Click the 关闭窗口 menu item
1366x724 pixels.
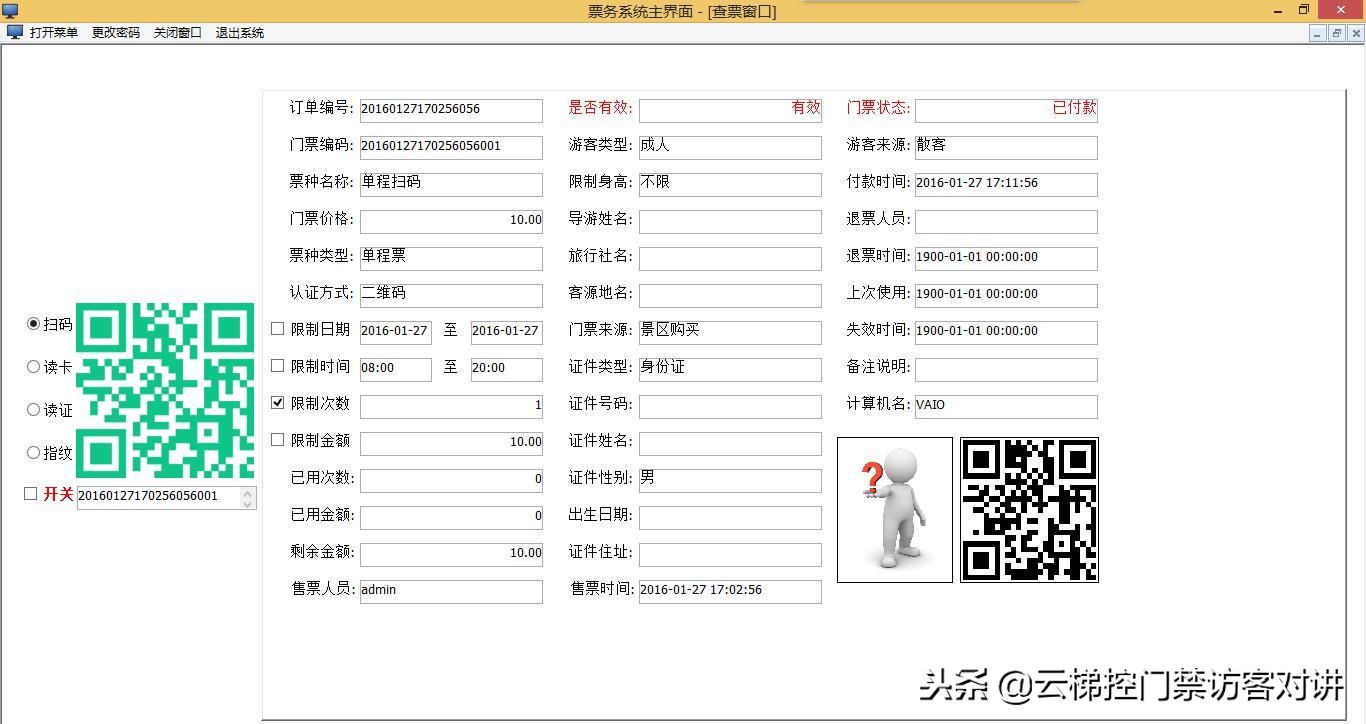[178, 32]
